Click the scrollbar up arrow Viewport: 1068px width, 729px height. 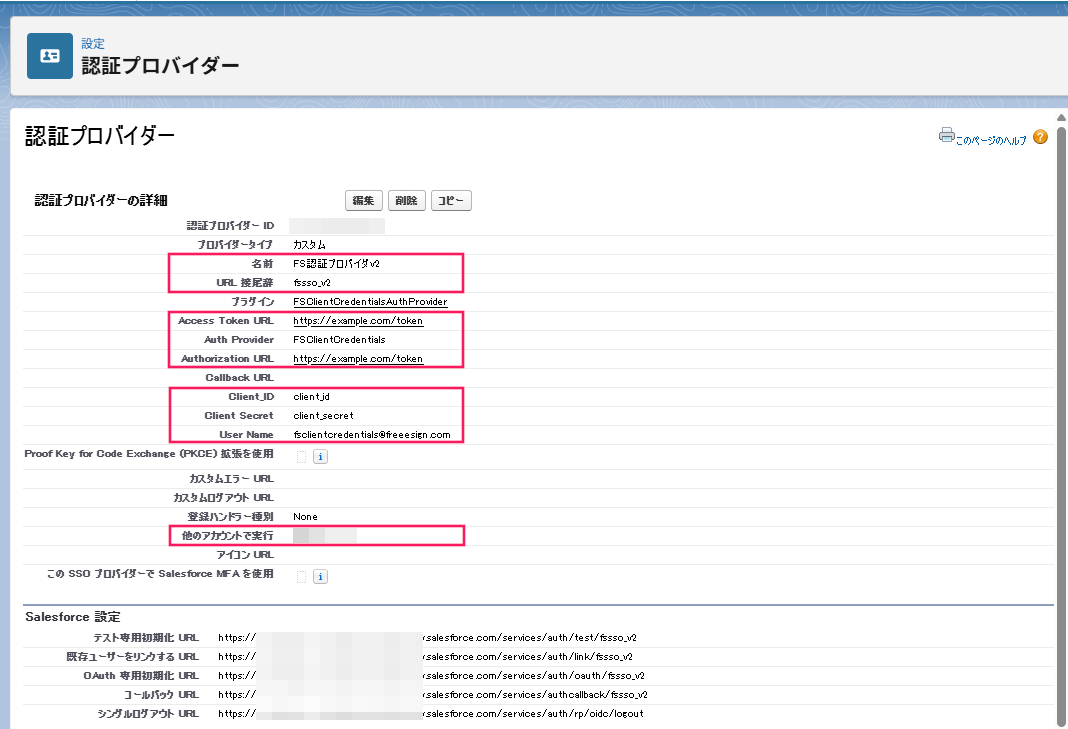click(1061, 118)
